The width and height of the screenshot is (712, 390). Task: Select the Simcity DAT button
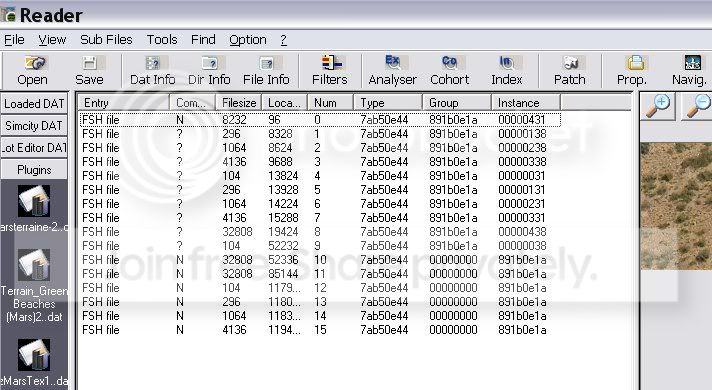click(x=34, y=126)
